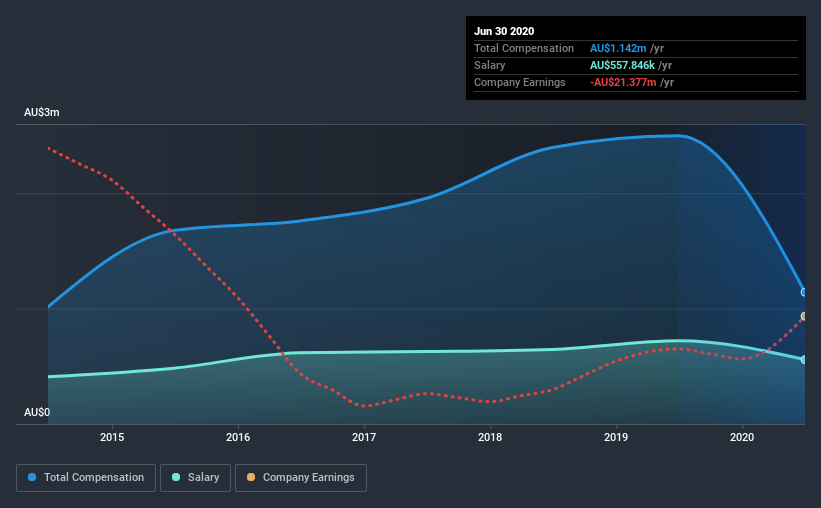
Task: Click Company Earnings label in tooltip
Action: pyautogui.click(x=519, y=82)
